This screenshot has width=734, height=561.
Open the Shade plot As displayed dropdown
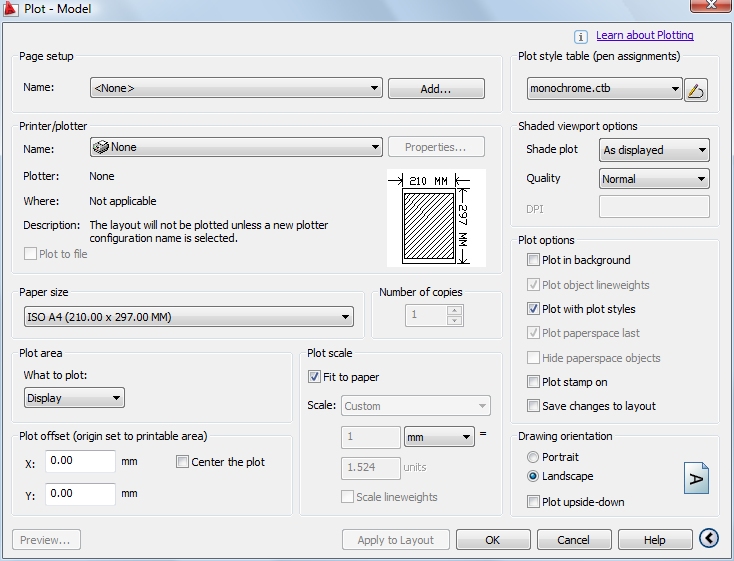pos(654,150)
